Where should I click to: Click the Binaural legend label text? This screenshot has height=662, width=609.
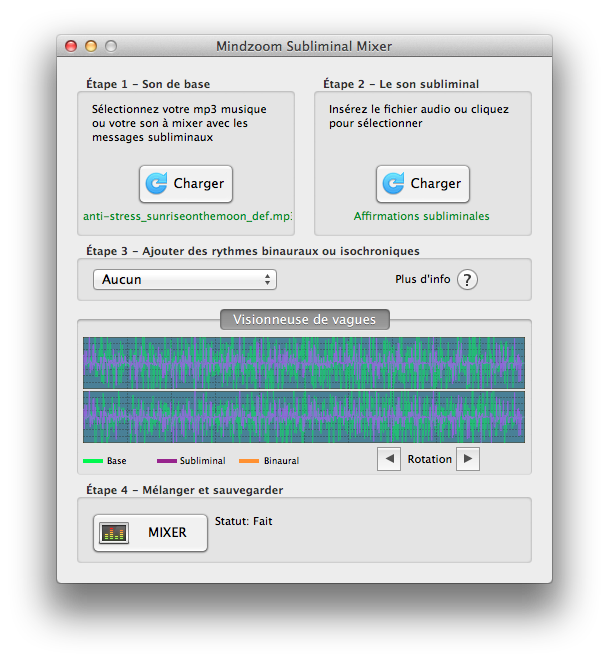[282, 461]
